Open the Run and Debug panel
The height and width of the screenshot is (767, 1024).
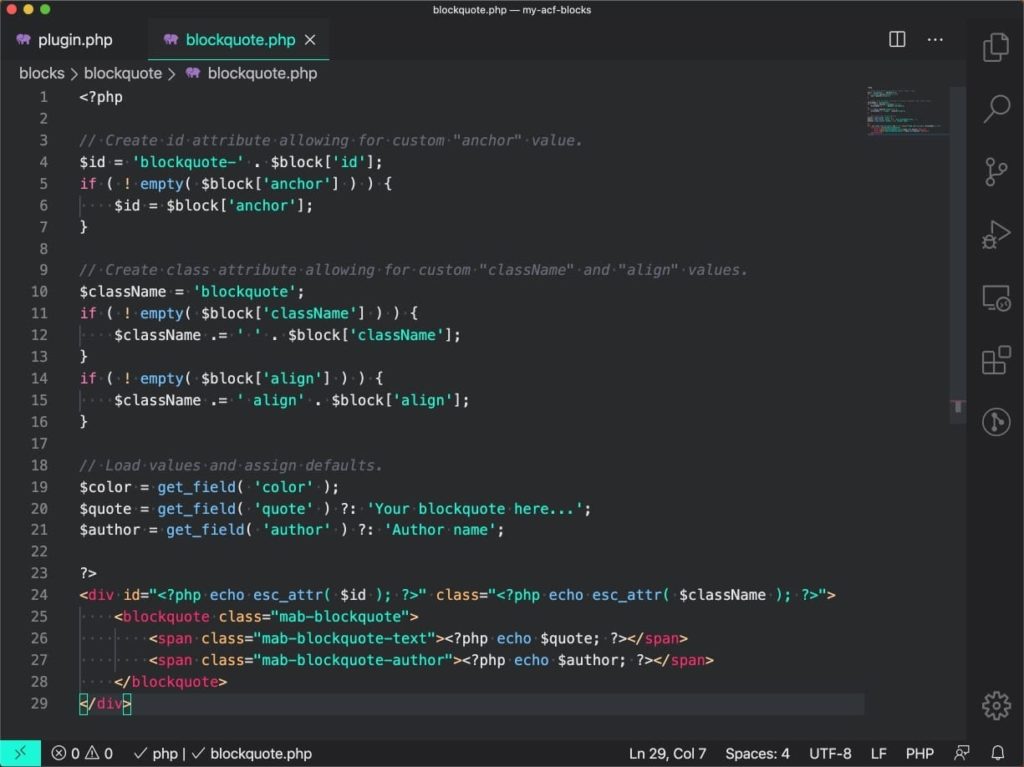996,235
